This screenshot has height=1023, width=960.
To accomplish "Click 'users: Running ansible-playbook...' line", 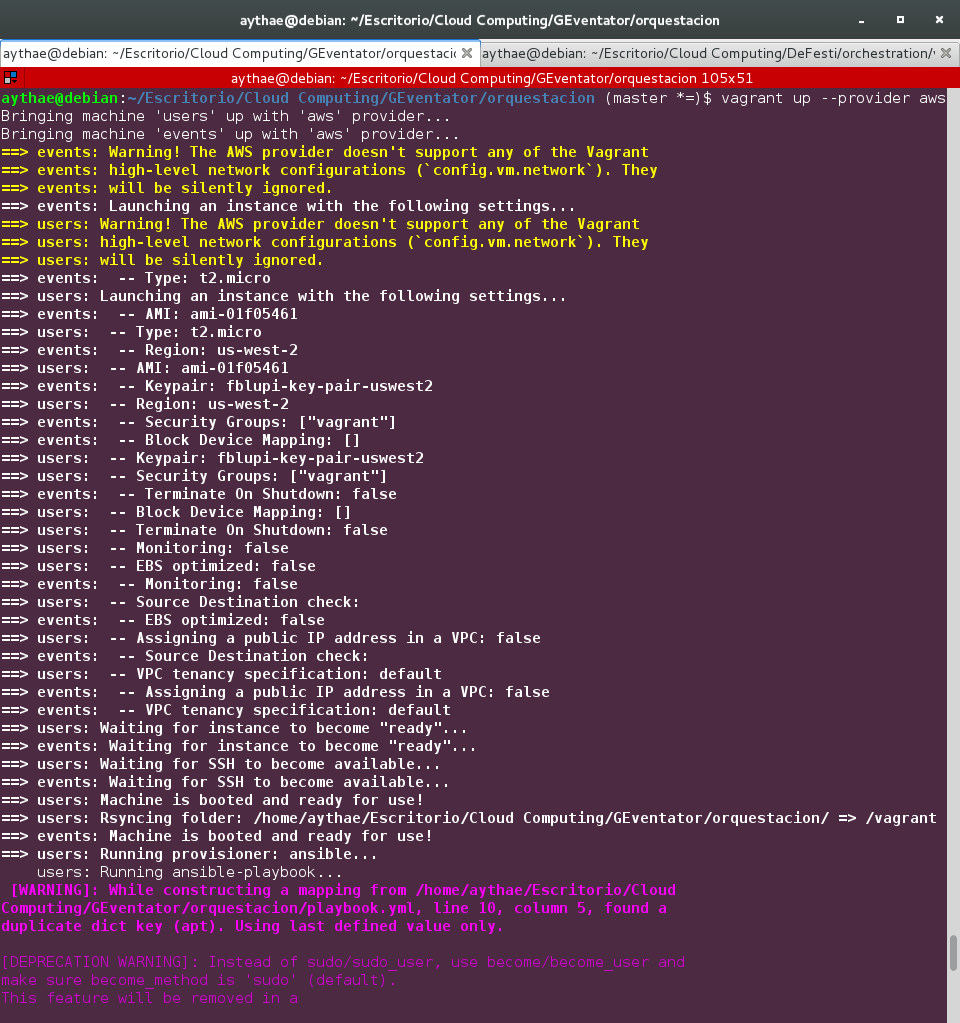I will pos(189,872).
